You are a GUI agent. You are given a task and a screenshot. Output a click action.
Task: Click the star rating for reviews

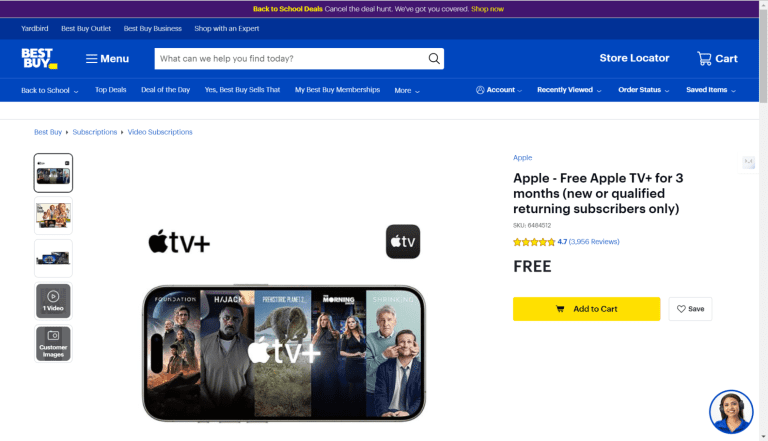(x=534, y=242)
